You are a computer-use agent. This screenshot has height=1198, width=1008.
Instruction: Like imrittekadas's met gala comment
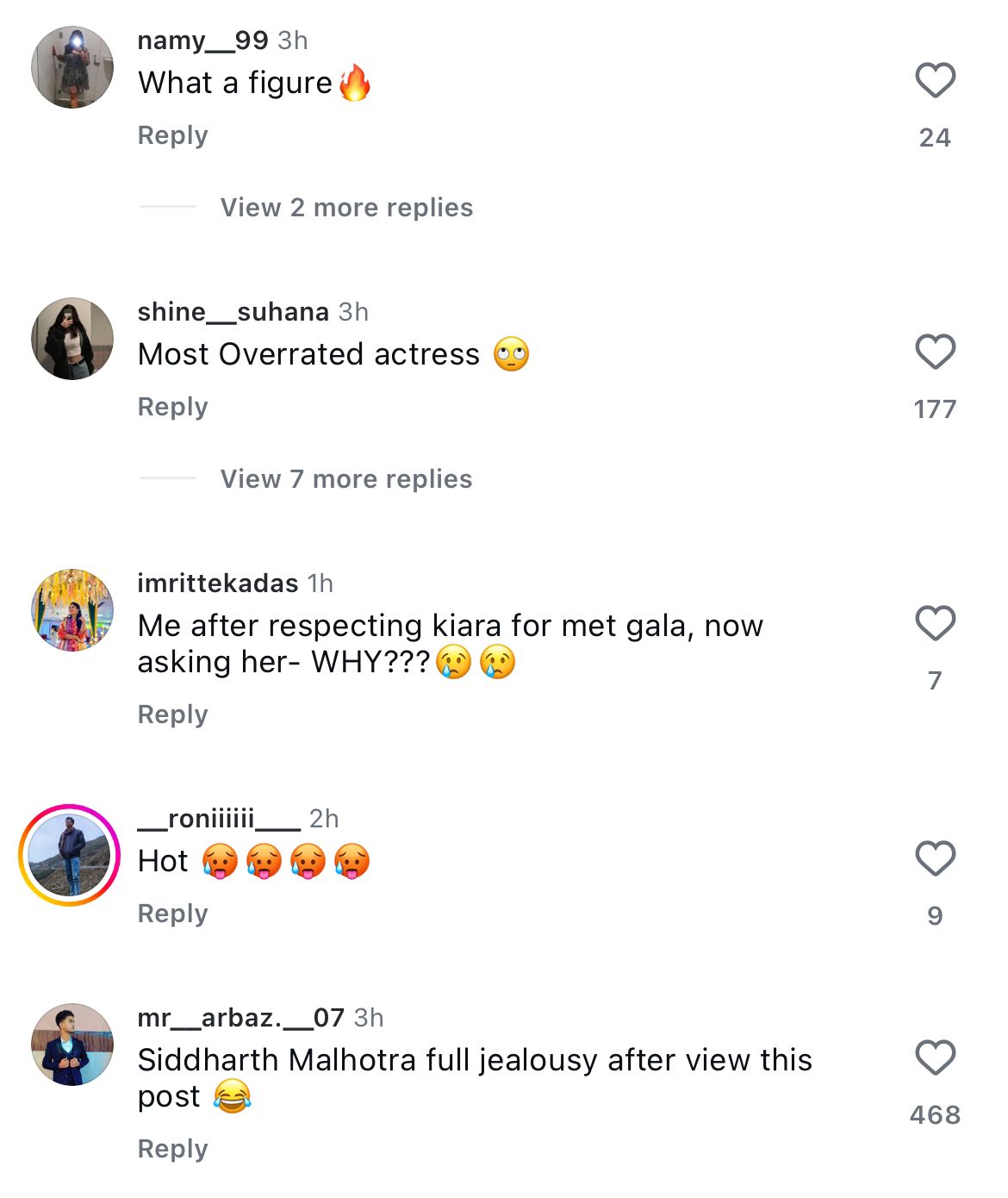pos(935,624)
